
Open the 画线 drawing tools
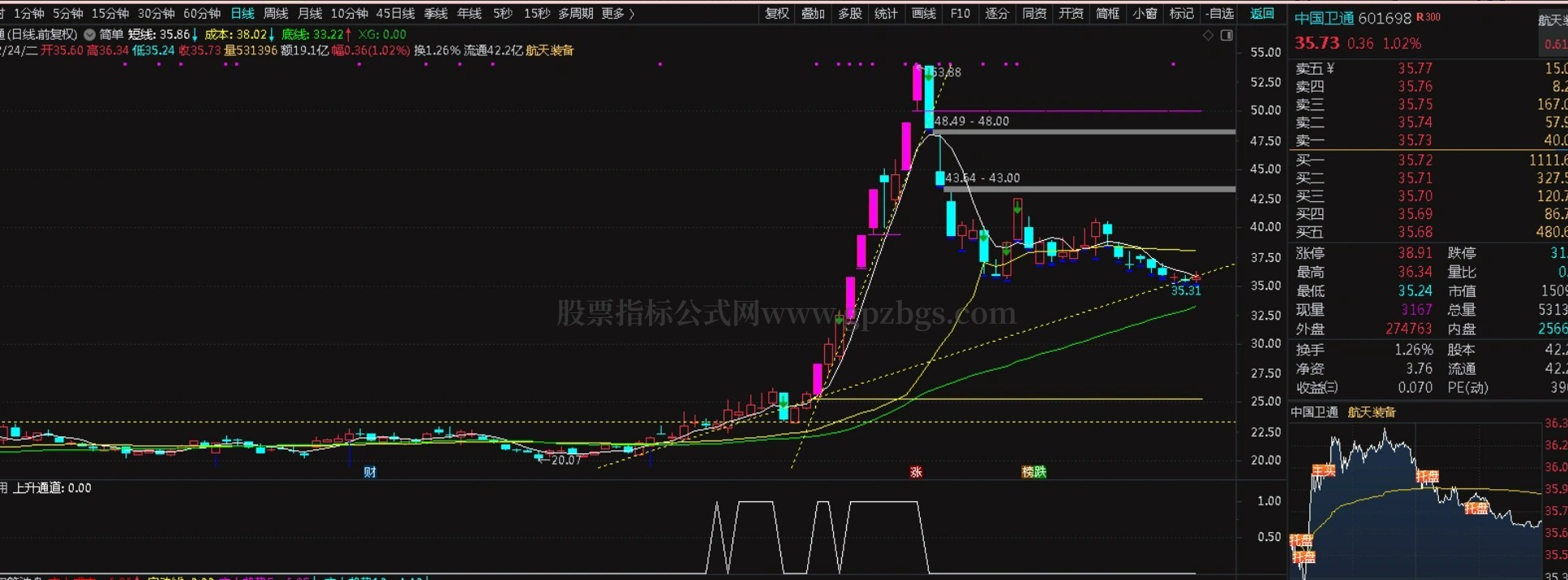[923, 14]
